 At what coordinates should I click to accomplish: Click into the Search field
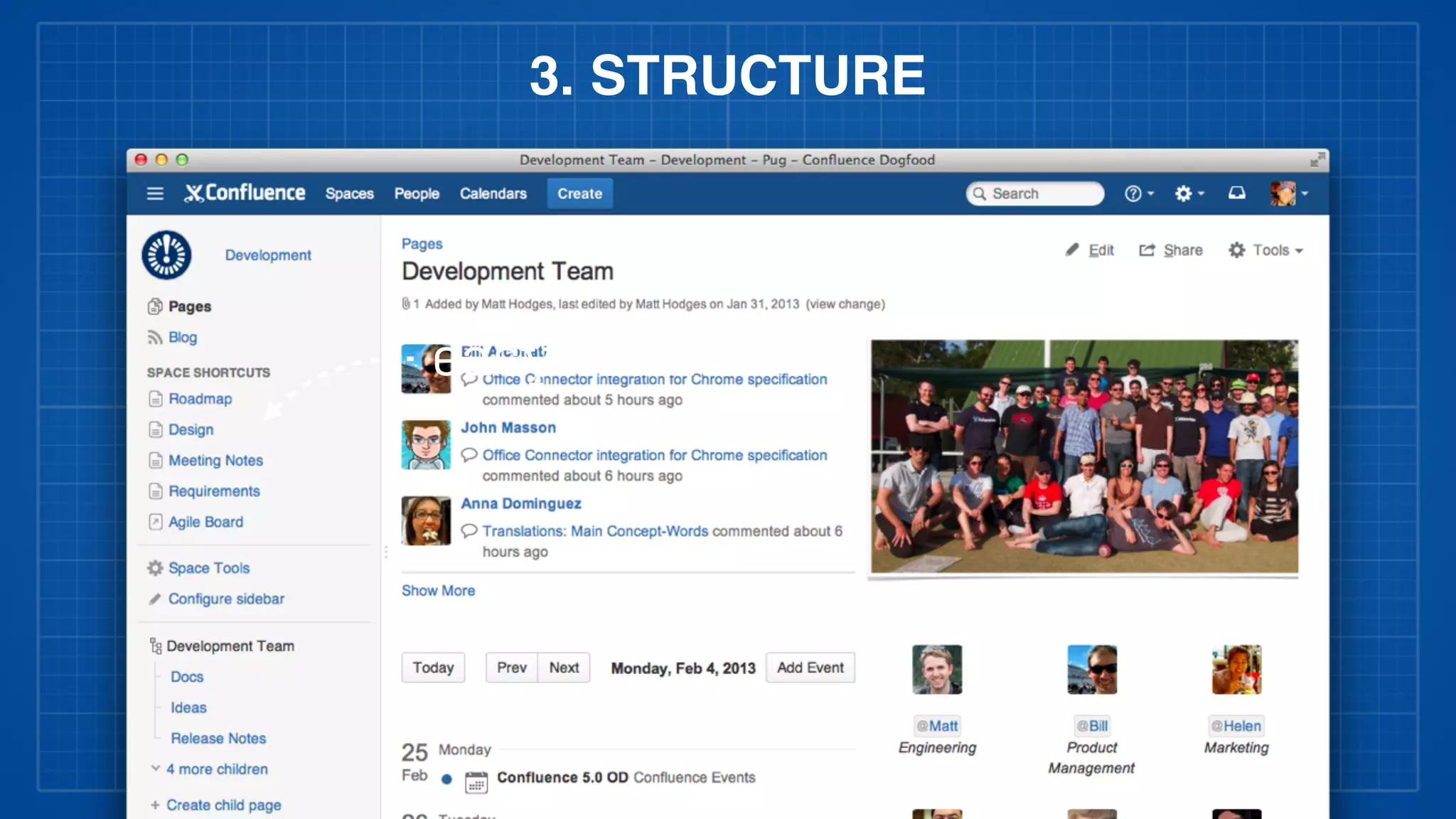(1035, 193)
